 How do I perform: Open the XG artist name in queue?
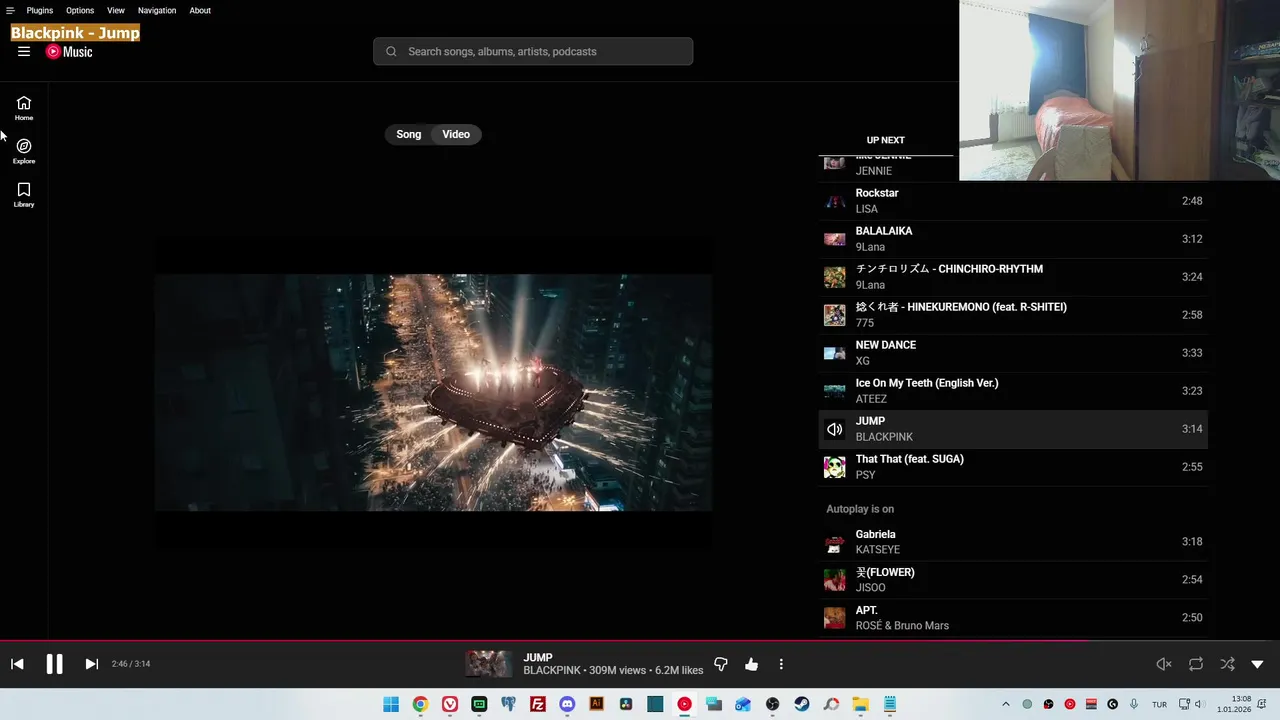click(862, 361)
